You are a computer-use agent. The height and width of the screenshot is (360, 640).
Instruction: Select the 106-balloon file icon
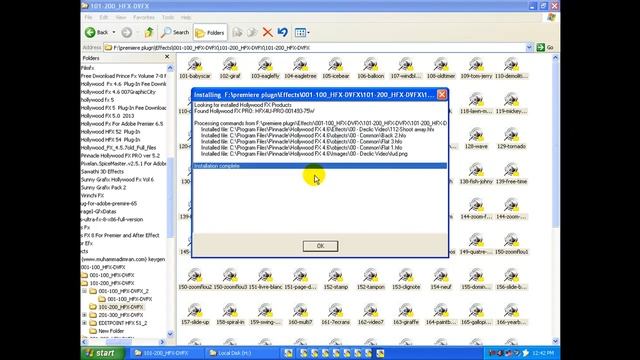click(371, 68)
